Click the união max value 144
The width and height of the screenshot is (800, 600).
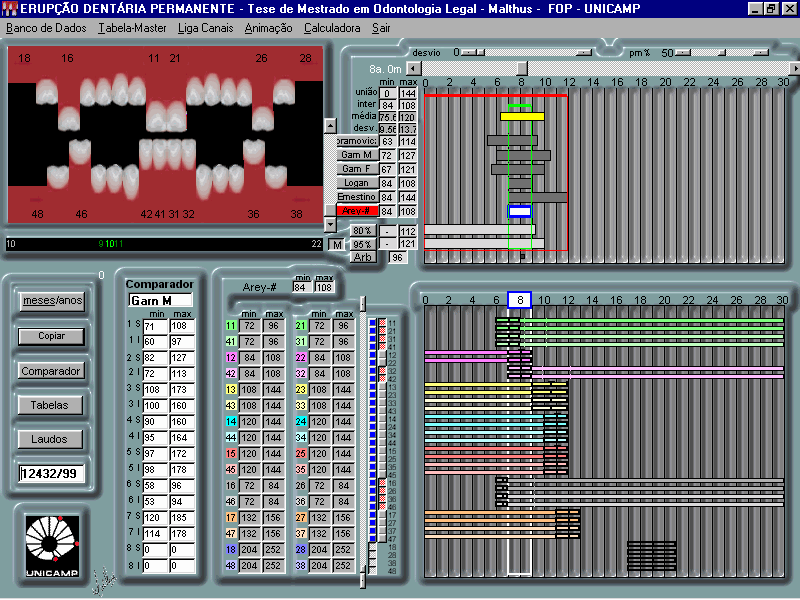pos(408,93)
